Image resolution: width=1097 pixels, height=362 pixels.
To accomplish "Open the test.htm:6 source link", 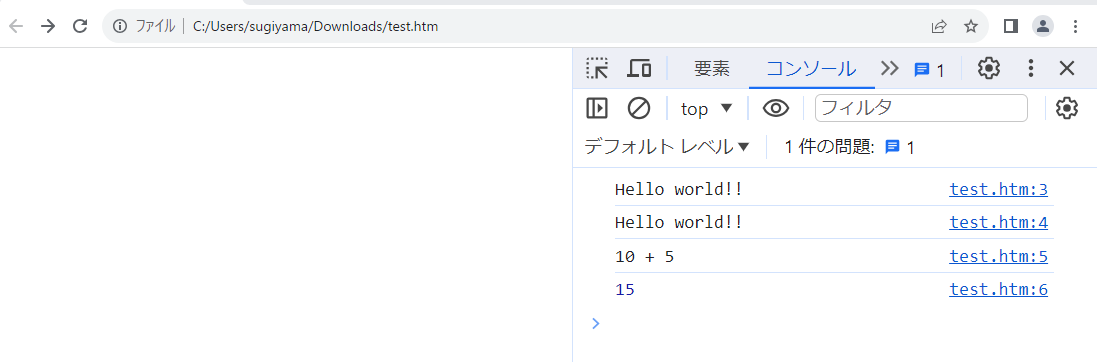I will [x=998, y=289].
